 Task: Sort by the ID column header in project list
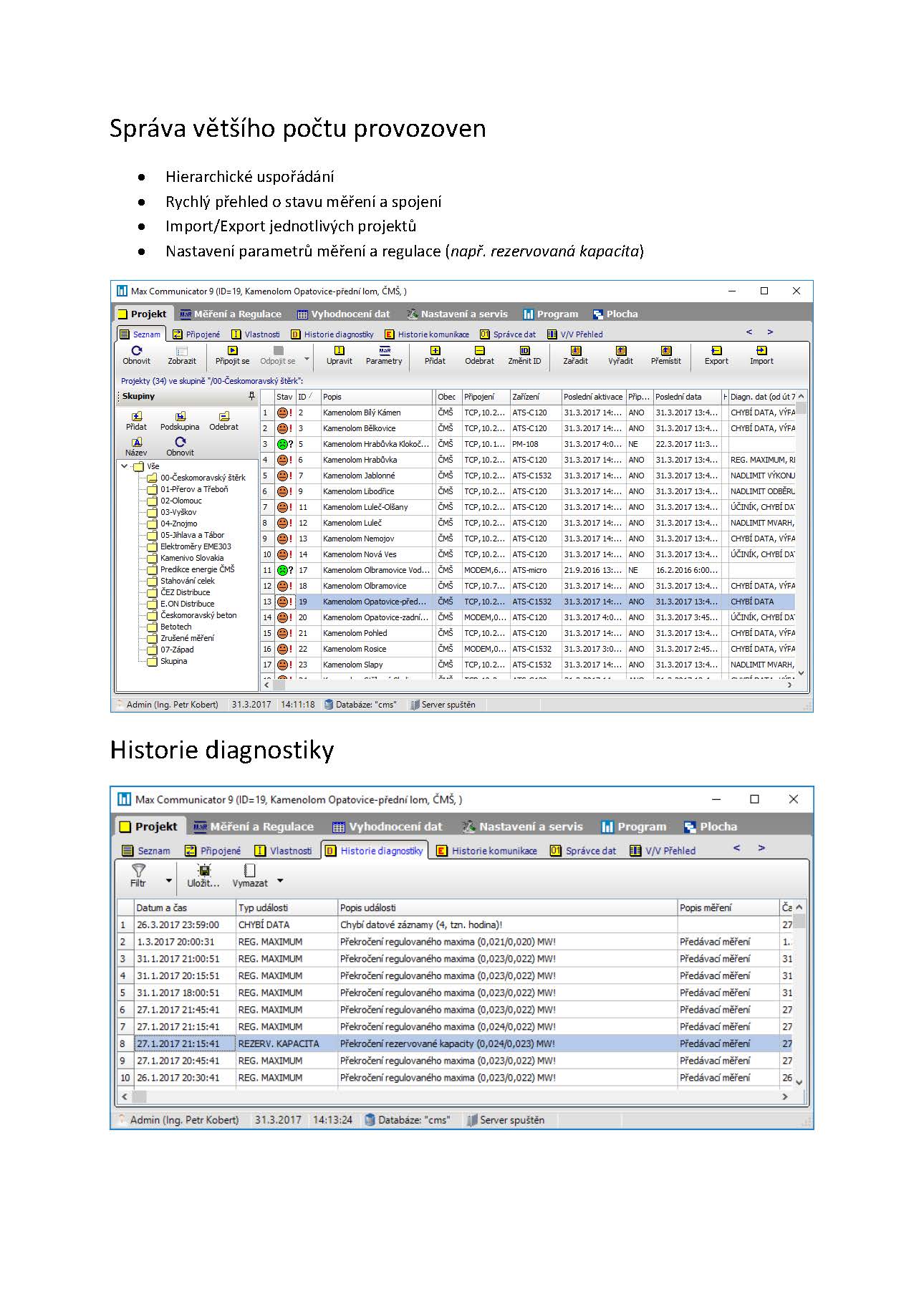pos(307,396)
